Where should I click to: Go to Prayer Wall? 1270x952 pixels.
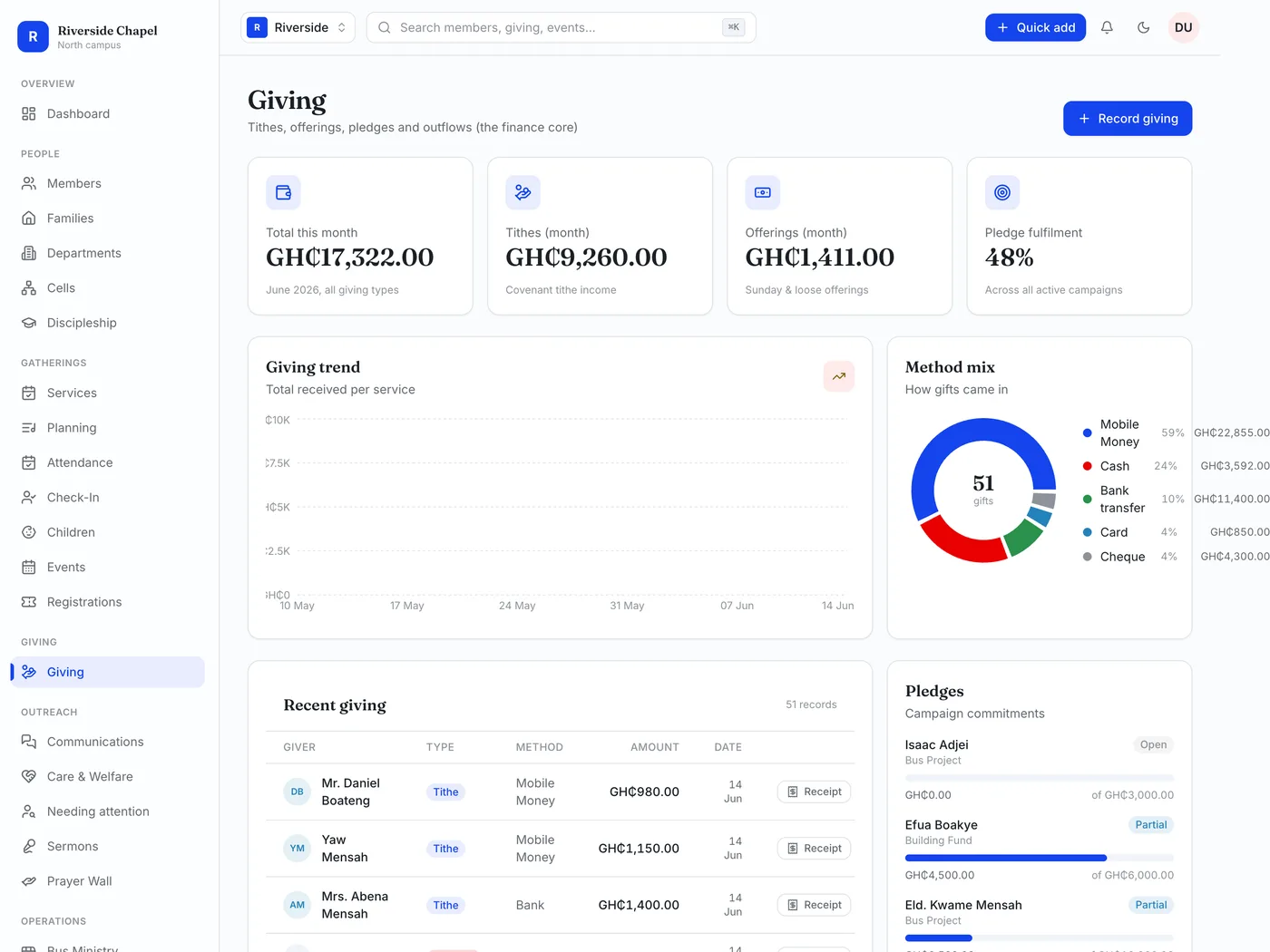click(107, 881)
